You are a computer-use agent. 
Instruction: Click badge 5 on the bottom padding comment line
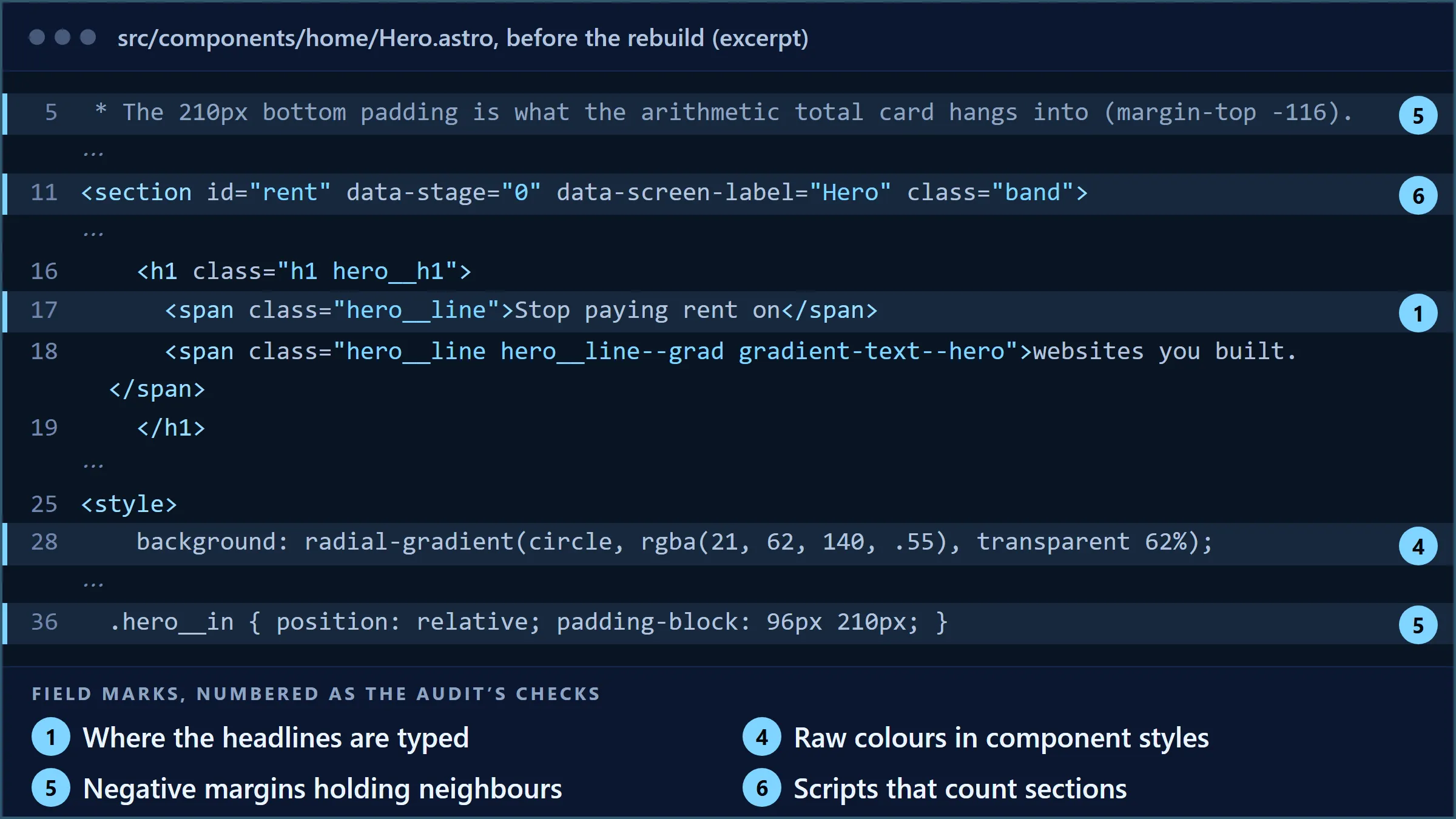(x=1418, y=115)
